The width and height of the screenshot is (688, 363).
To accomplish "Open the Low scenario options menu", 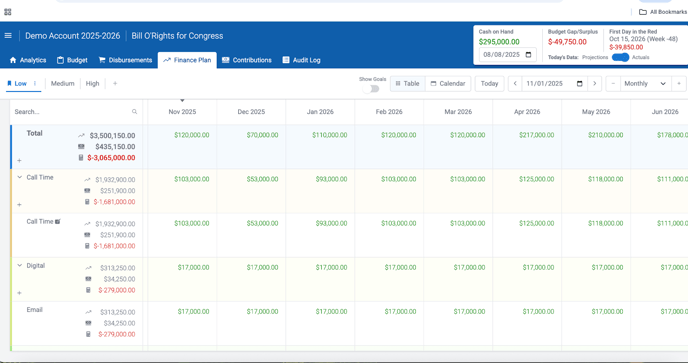I will 35,83.
